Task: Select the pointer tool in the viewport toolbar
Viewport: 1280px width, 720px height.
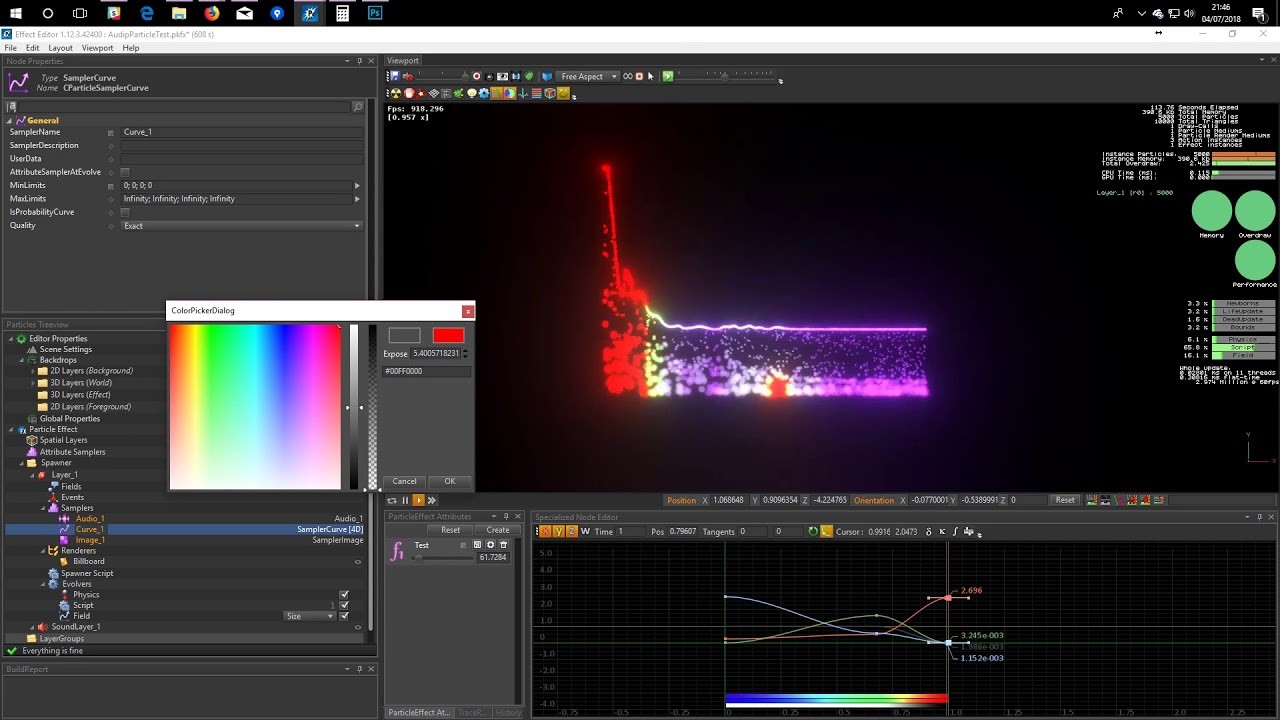Action: point(650,77)
